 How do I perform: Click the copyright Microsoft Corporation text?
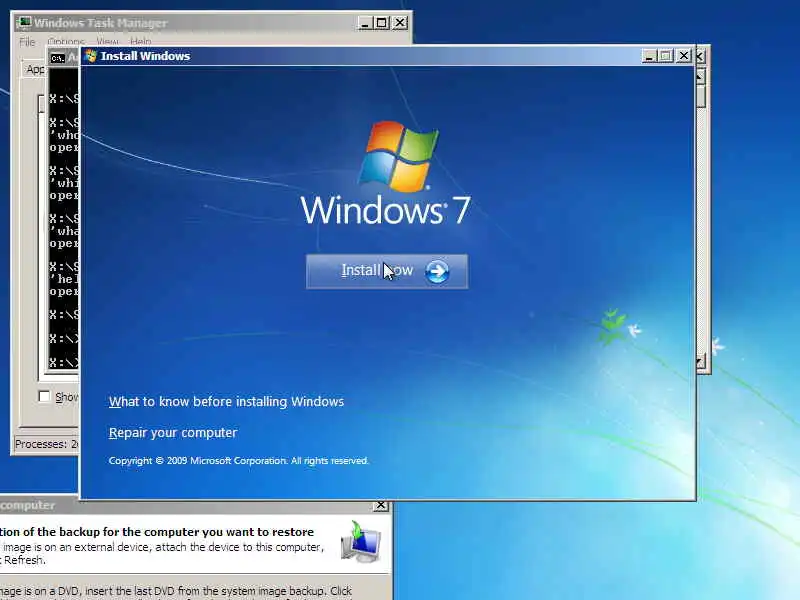[238, 461]
